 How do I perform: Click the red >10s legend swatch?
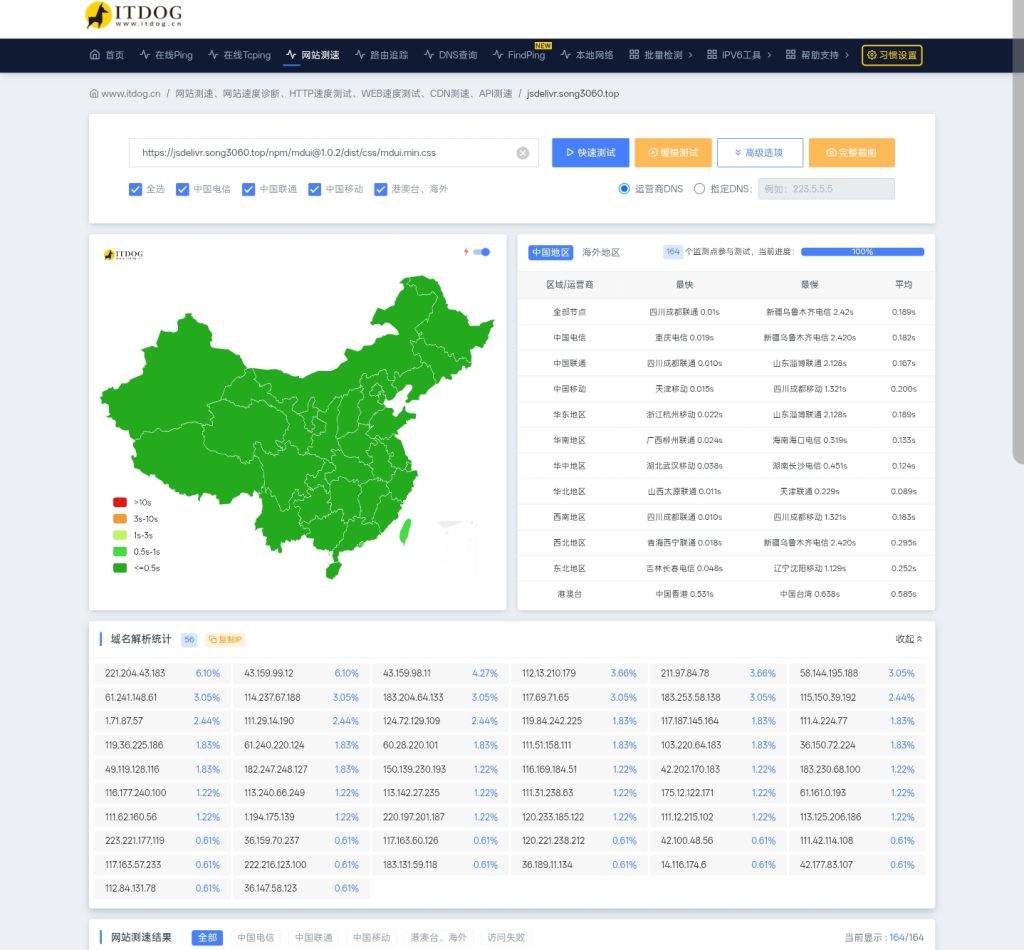point(120,502)
